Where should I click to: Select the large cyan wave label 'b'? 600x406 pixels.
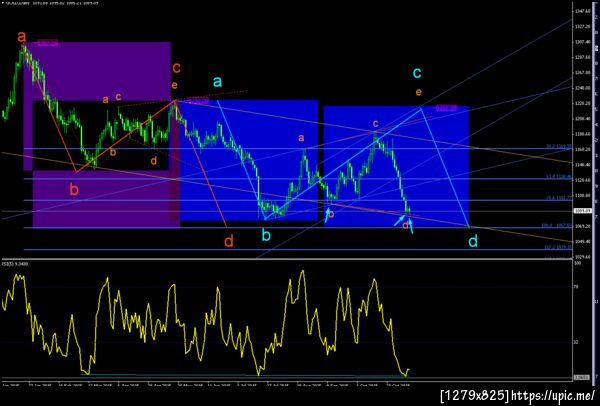coord(266,235)
